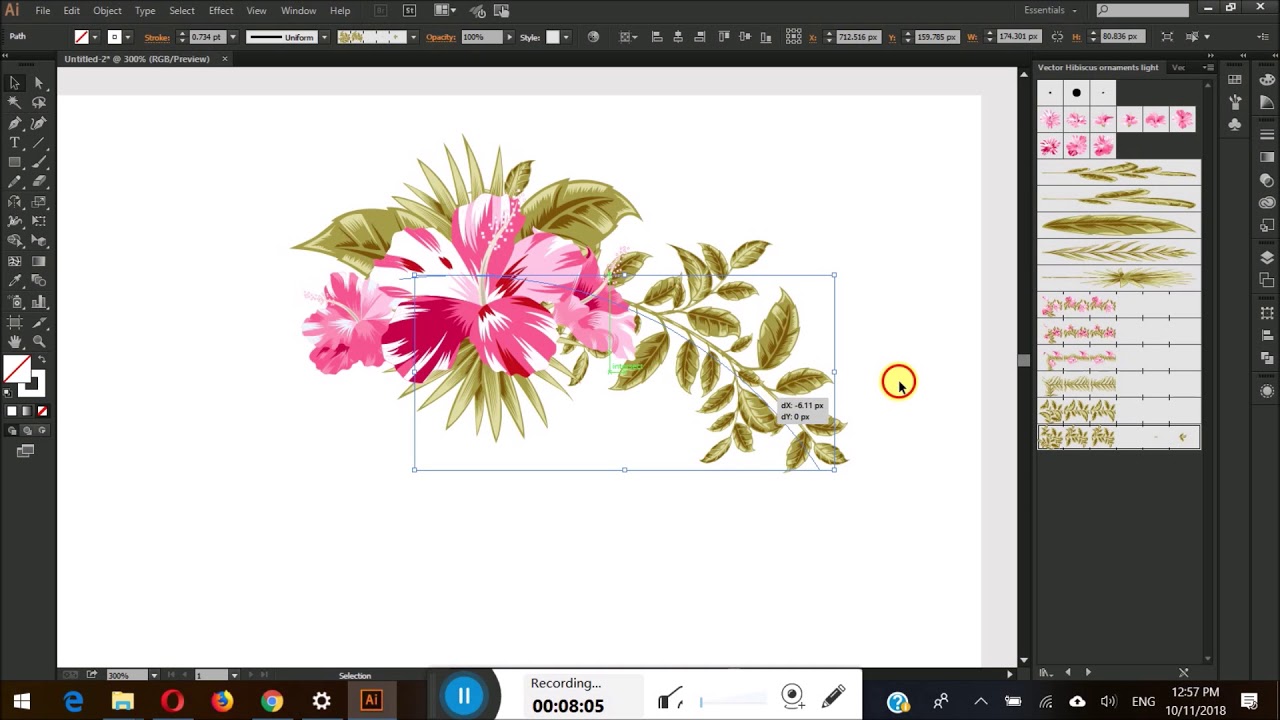The height and width of the screenshot is (720, 1280).
Task: Reset to default fill and stroke
Action: click(x=9, y=391)
